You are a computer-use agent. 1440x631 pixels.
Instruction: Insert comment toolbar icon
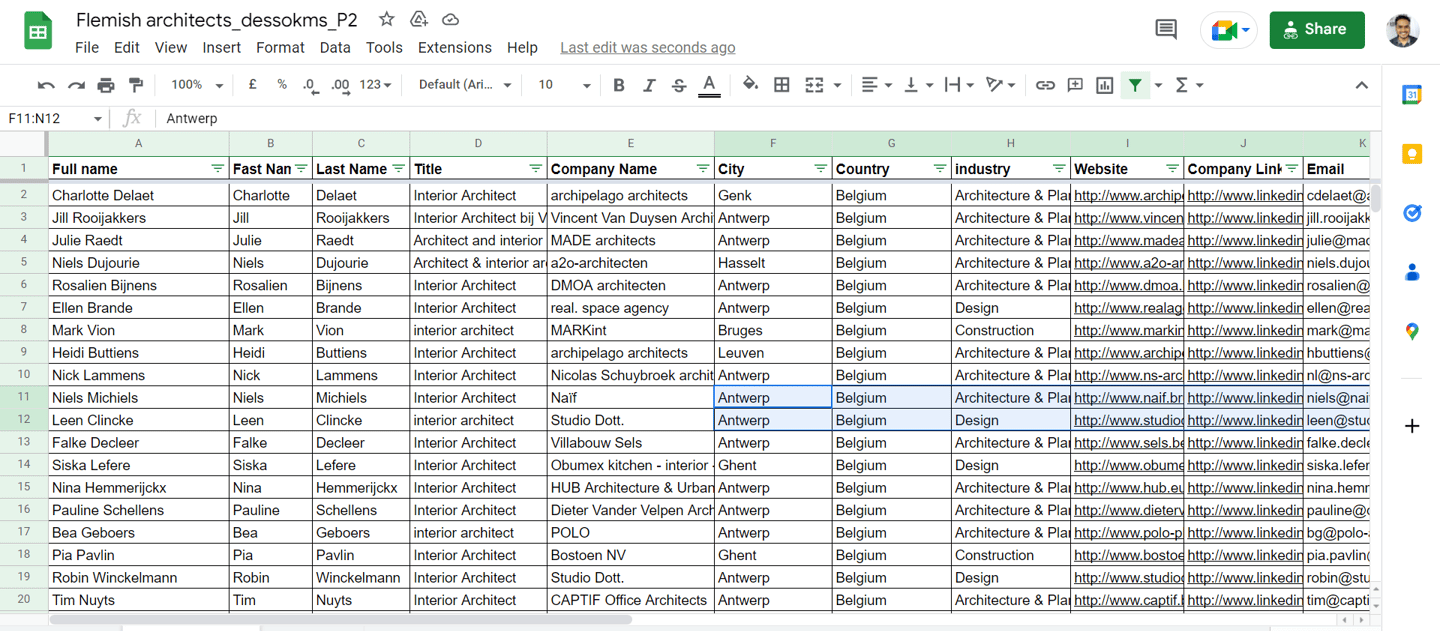point(1075,85)
